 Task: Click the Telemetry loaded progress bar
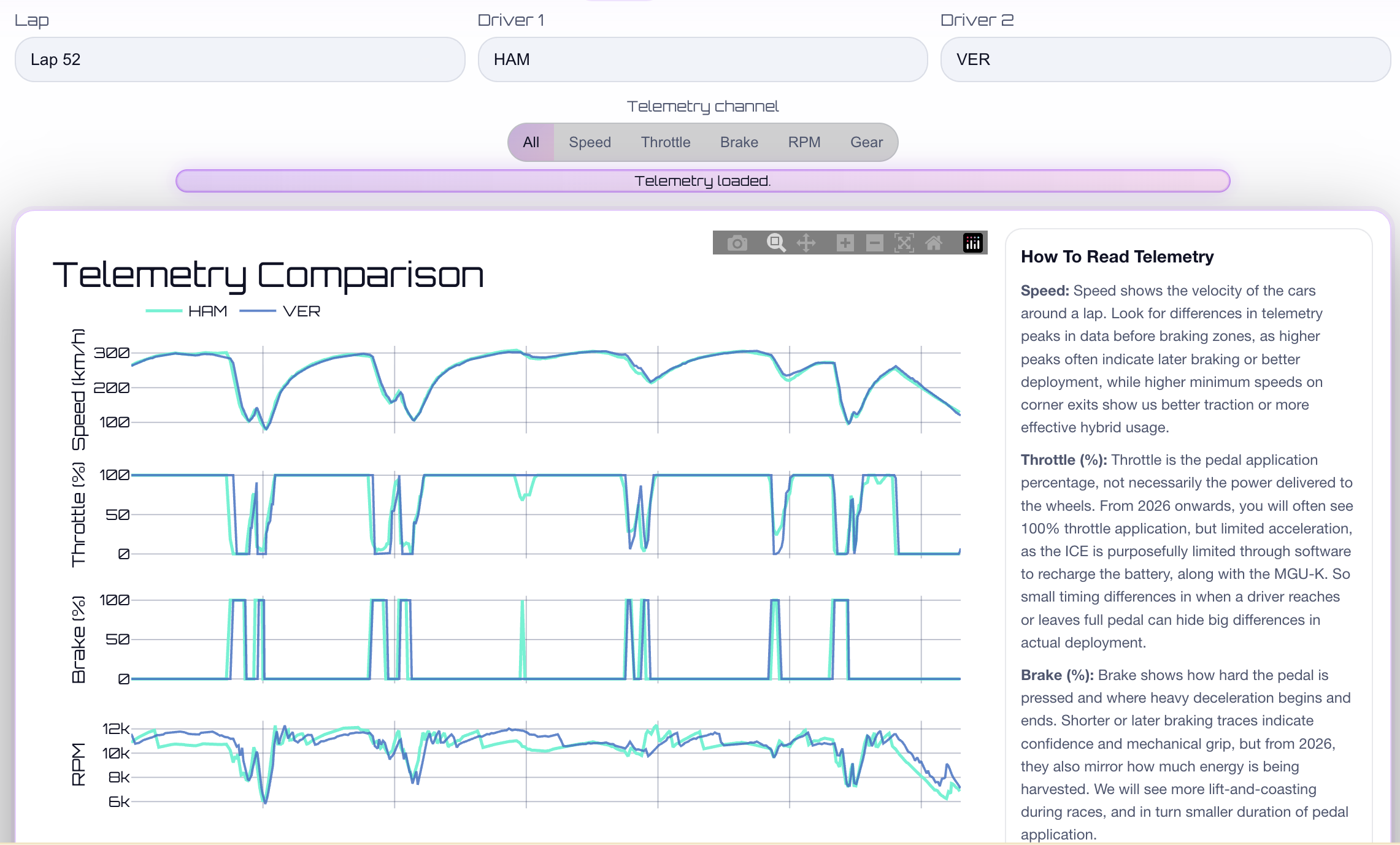703,181
